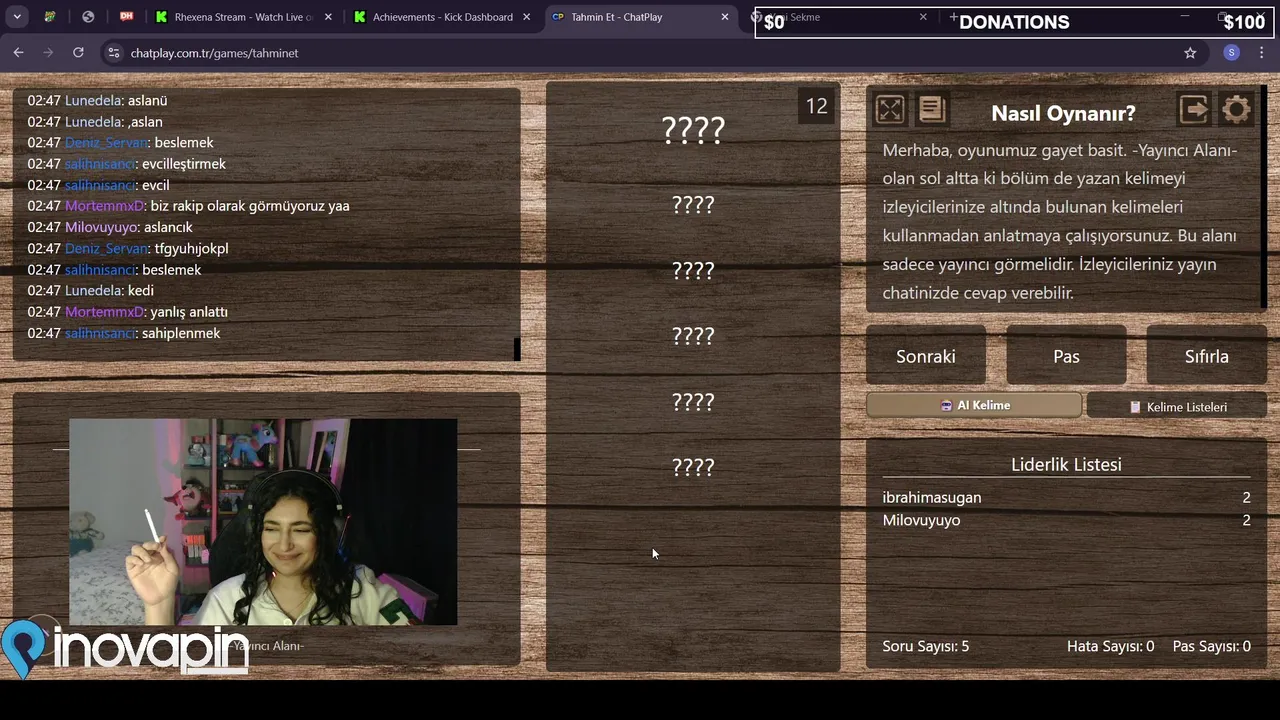This screenshot has width=1280, height=720.
Task: Click the Pas button
Action: click(1066, 356)
